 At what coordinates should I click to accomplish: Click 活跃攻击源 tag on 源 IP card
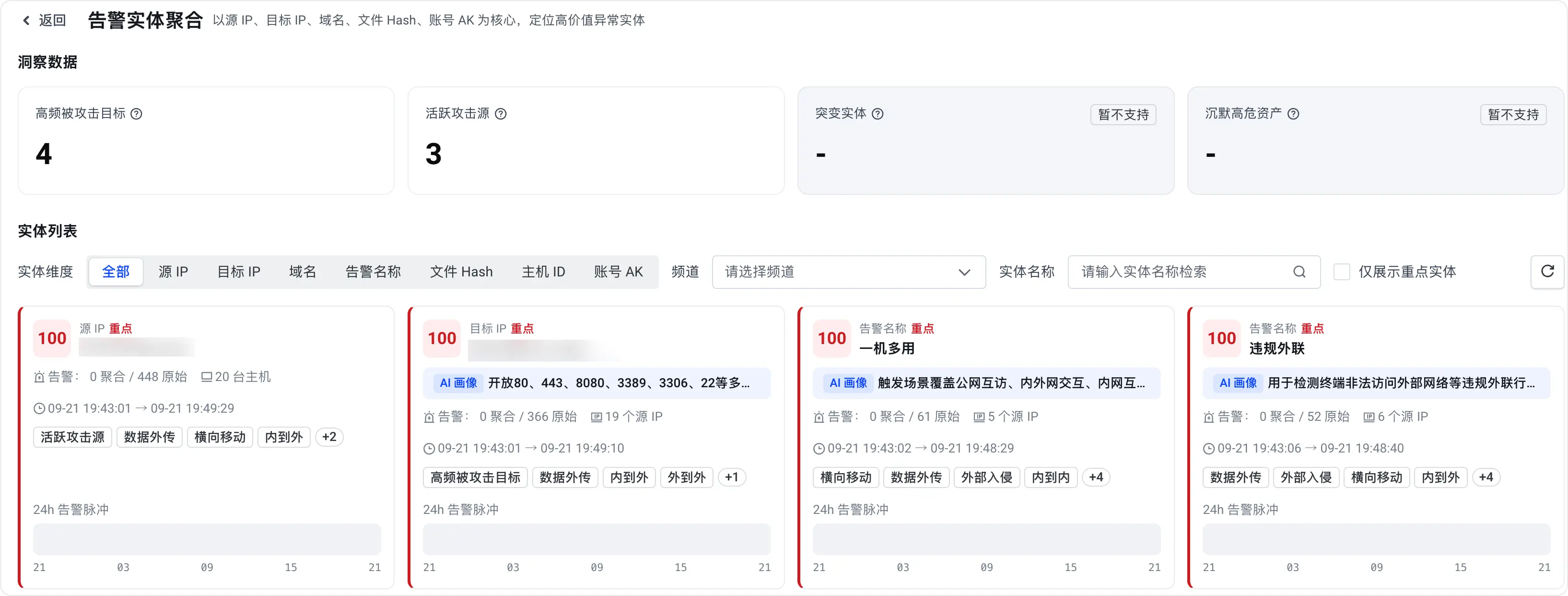point(72,437)
